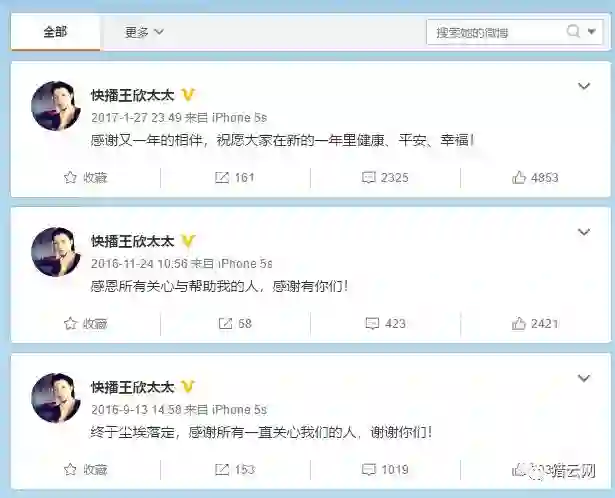Repost the post with 161 shares
Screen dimensions: 615x498
click(x=235, y=178)
